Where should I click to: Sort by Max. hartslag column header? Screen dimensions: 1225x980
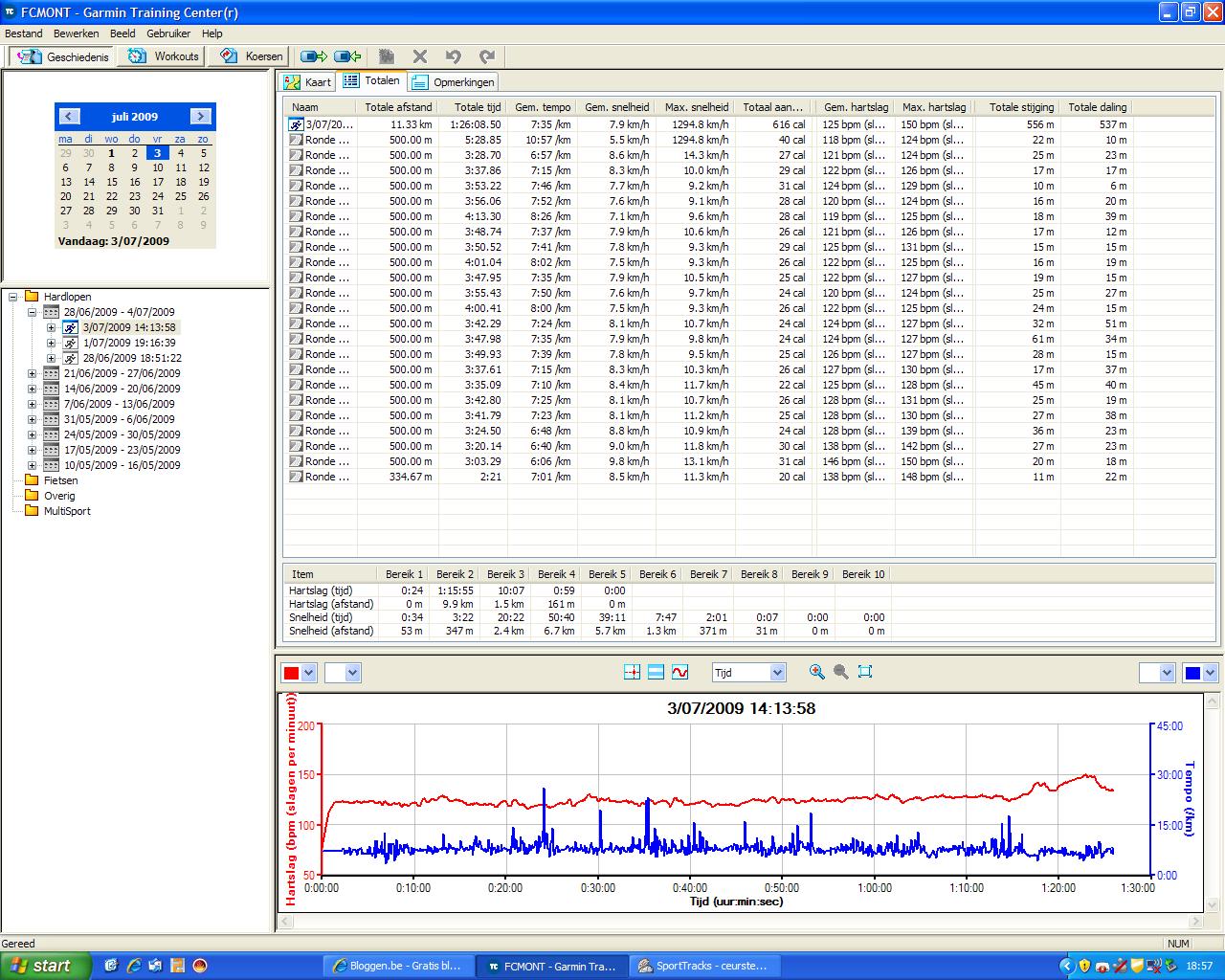point(934,107)
